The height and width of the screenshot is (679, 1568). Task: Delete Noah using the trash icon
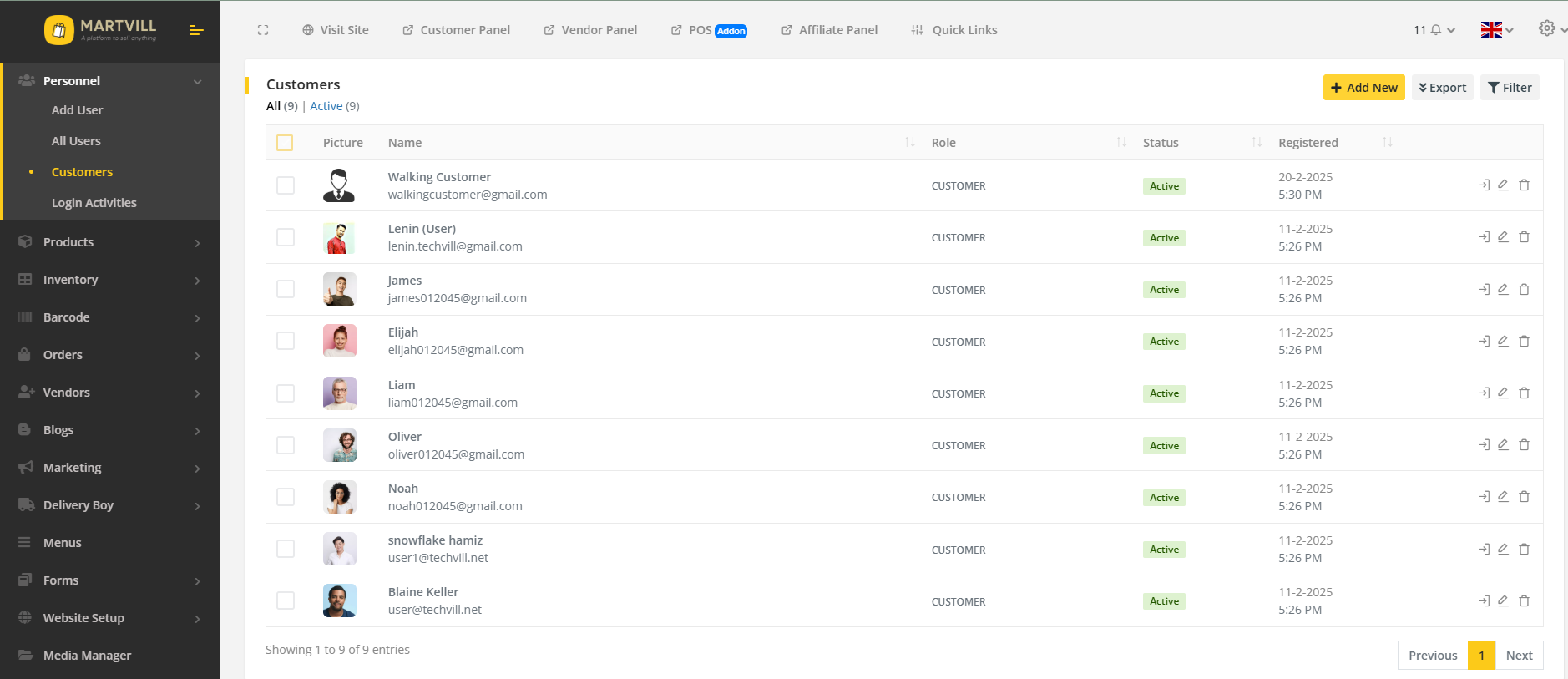point(1524,497)
